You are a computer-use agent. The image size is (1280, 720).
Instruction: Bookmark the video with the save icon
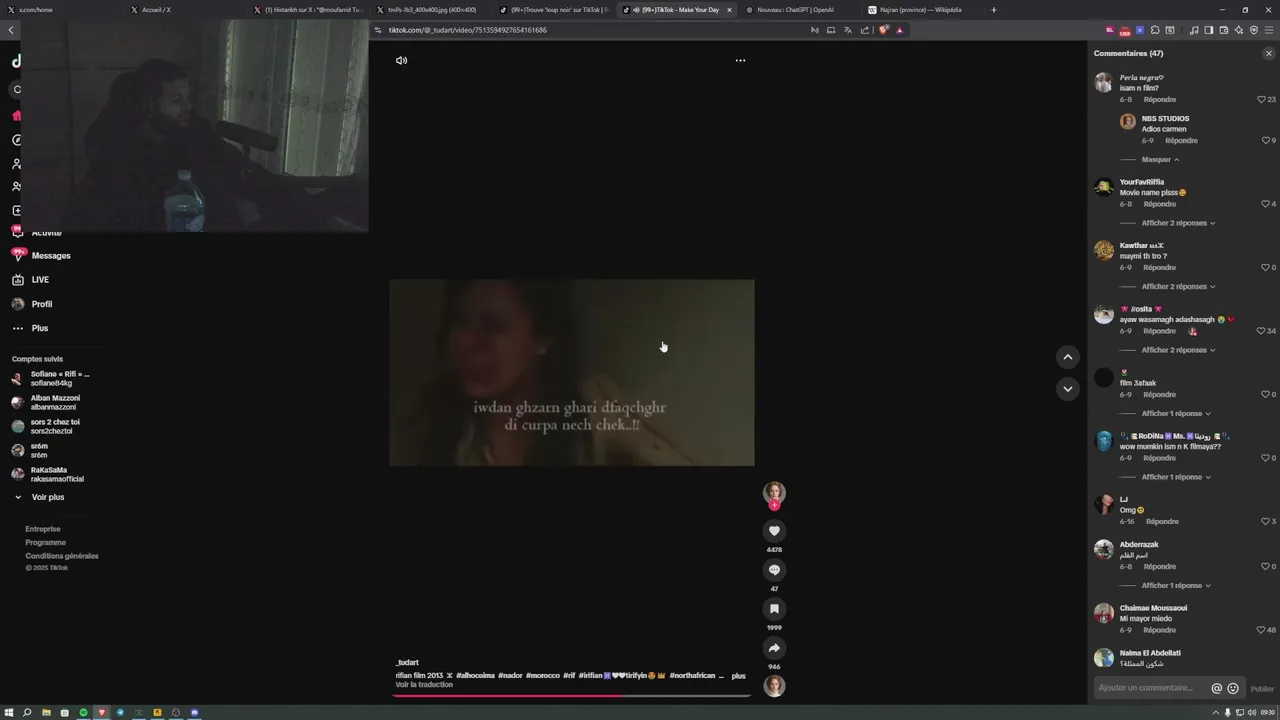point(774,608)
